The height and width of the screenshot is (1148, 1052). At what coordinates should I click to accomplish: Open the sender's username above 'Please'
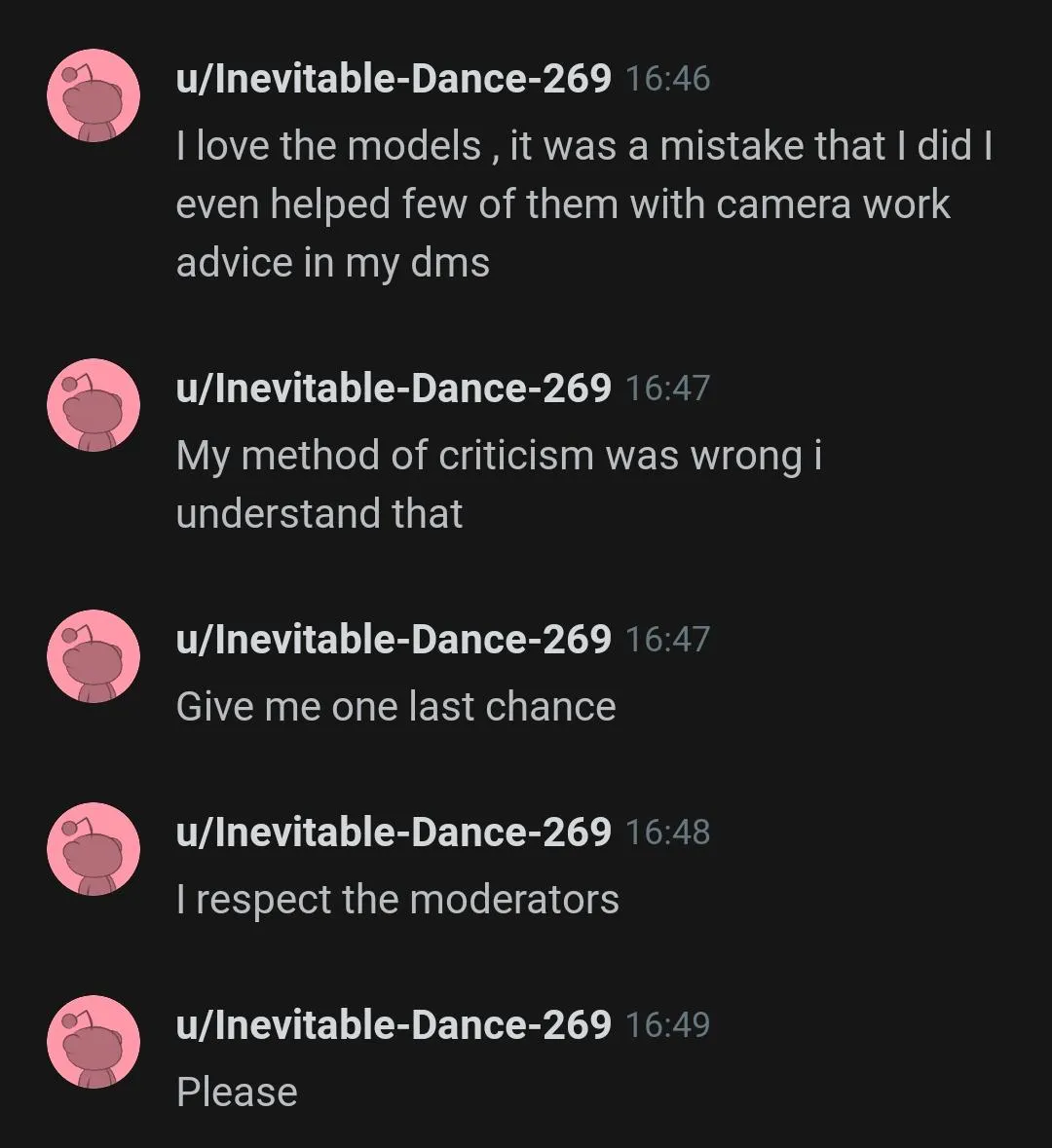394,1025
